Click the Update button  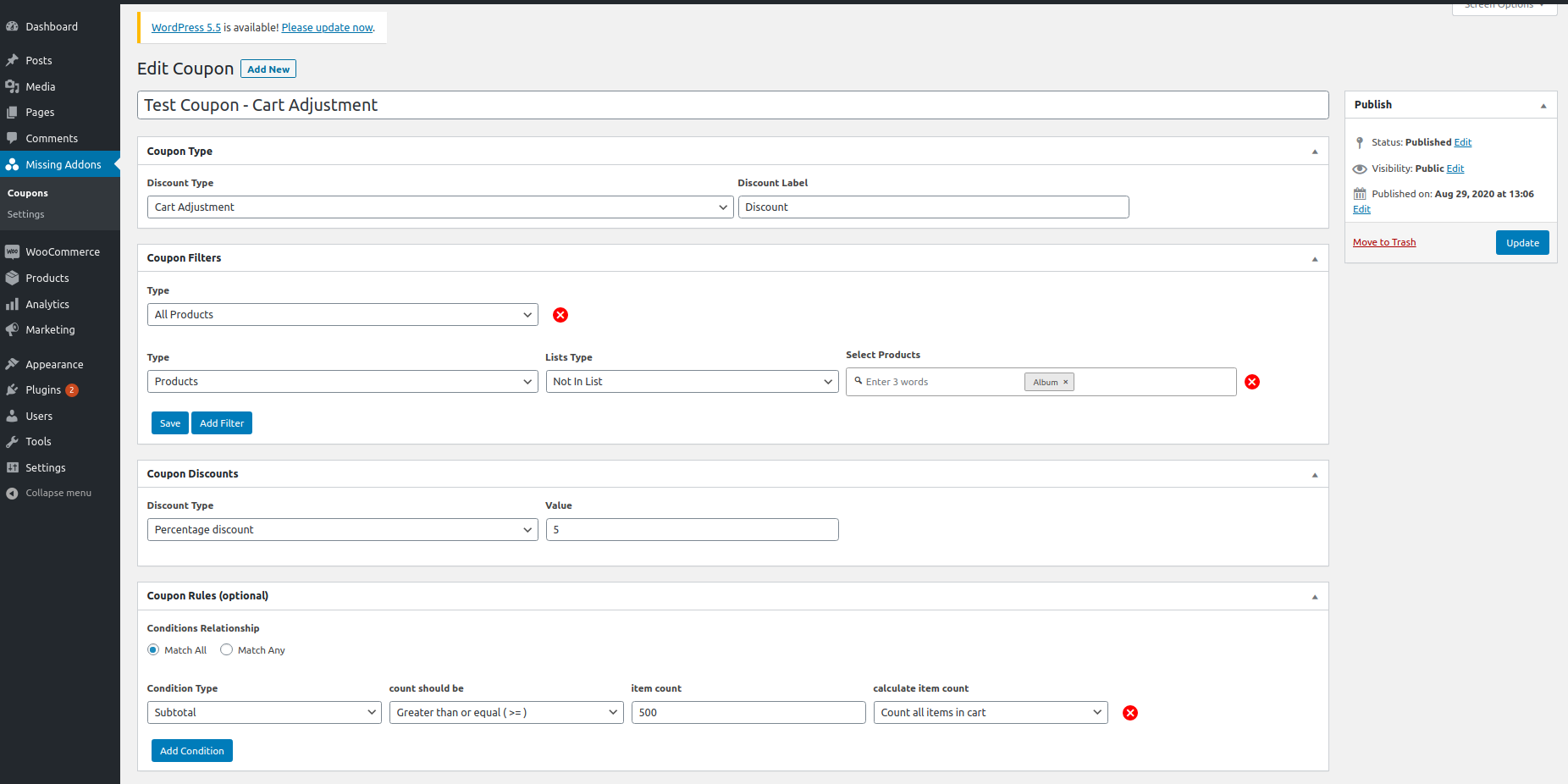tap(1522, 243)
